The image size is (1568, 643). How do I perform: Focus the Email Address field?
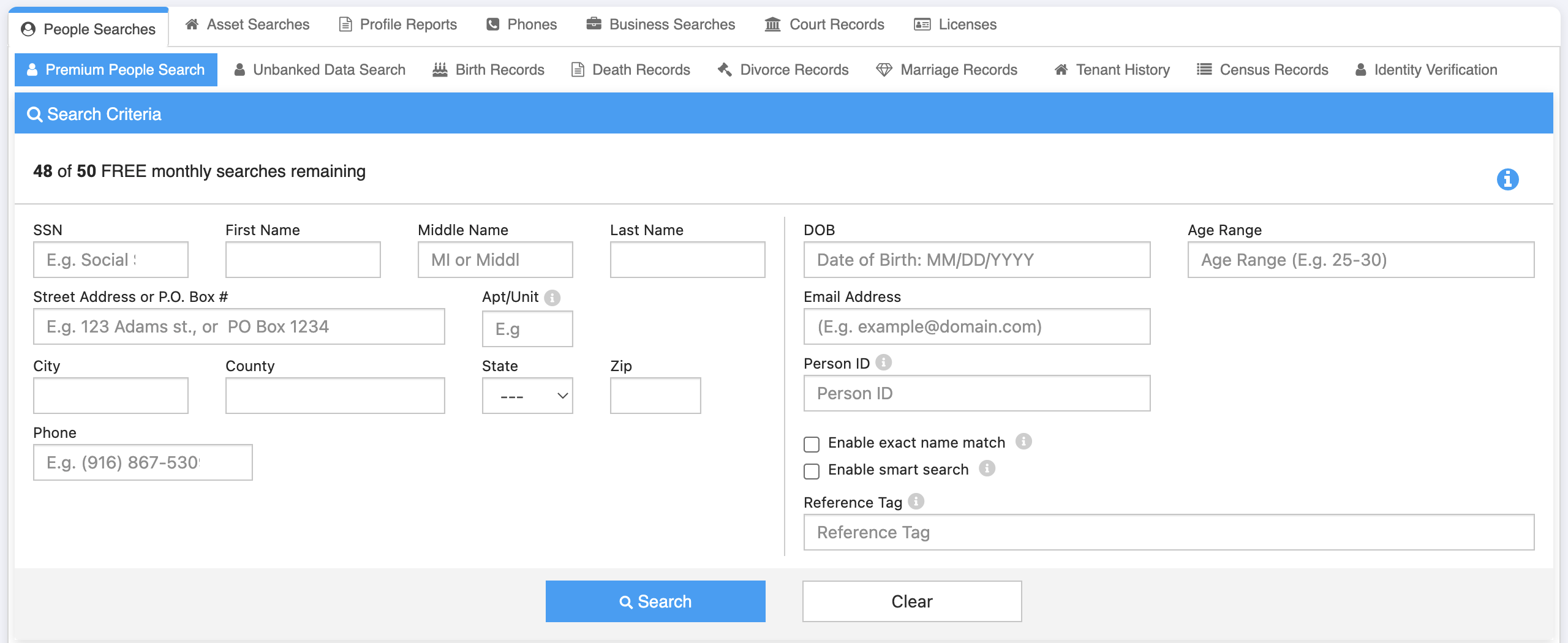click(977, 326)
